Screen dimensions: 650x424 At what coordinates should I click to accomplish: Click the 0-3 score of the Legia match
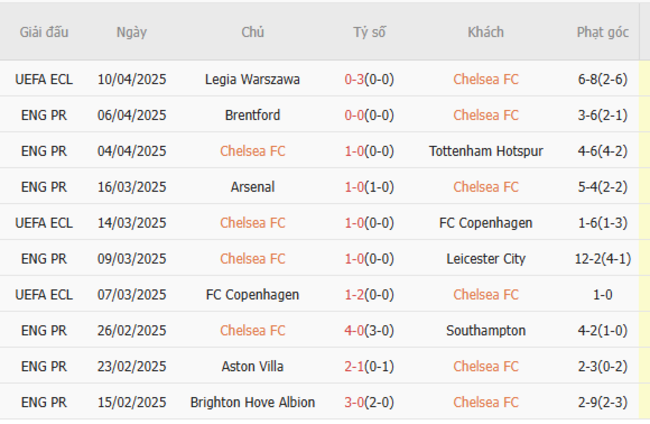pyautogui.click(x=356, y=79)
